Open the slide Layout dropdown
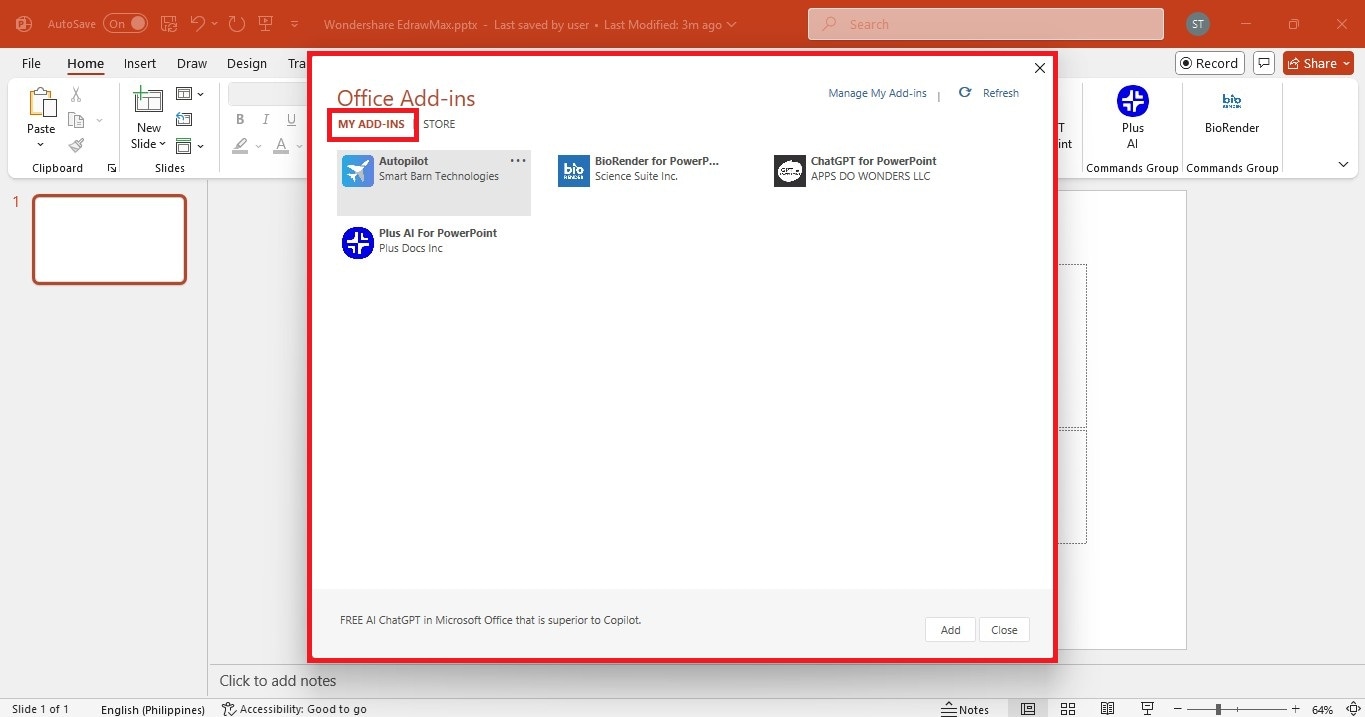This screenshot has width=1365, height=717. click(x=190, y=94)
